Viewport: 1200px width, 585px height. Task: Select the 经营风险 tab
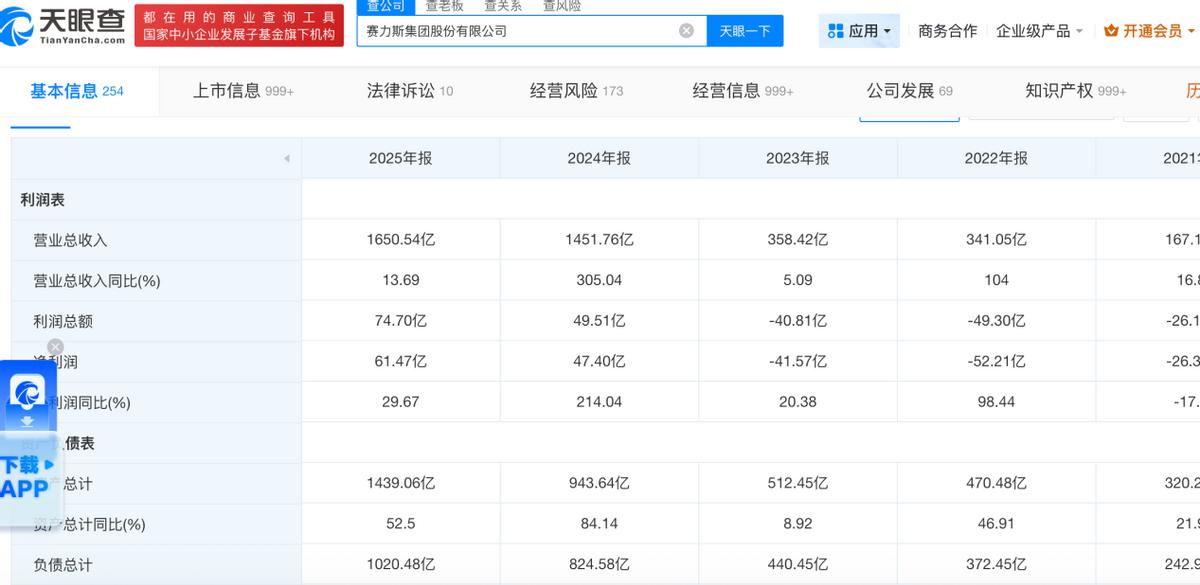[576, 91]
